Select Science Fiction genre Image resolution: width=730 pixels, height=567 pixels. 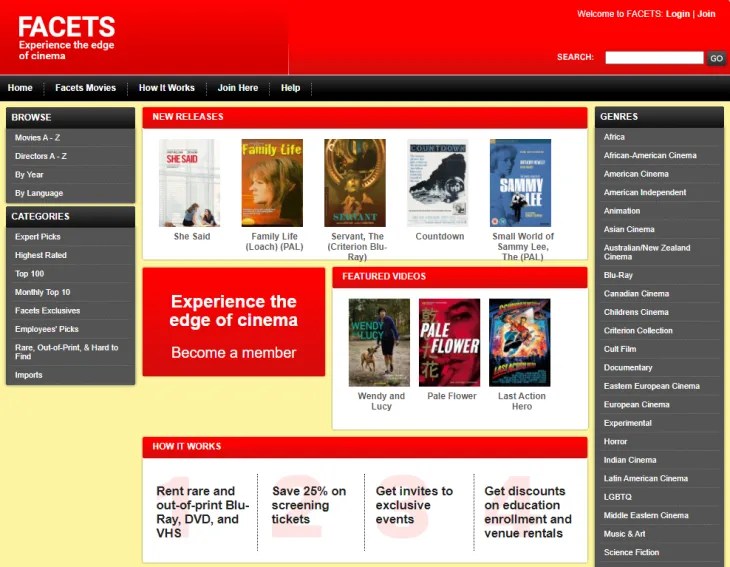click(x=631, y=553)
